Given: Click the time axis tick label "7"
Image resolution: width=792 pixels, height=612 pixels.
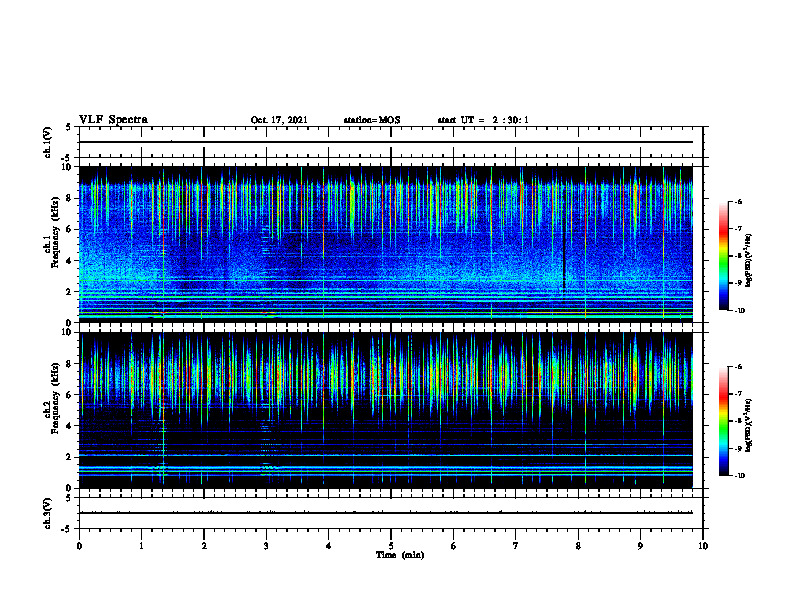Looking at the screenshot, I should (x=516, y=546).
